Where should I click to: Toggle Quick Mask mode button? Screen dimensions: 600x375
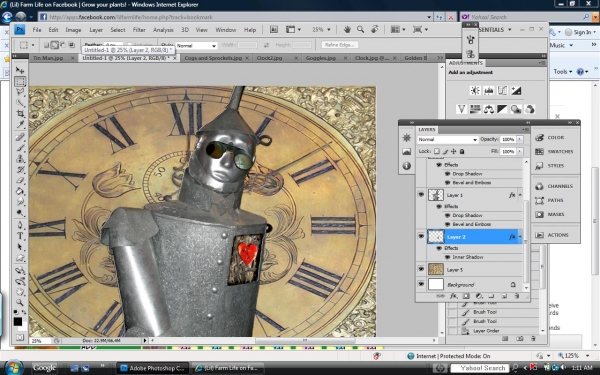20,338
